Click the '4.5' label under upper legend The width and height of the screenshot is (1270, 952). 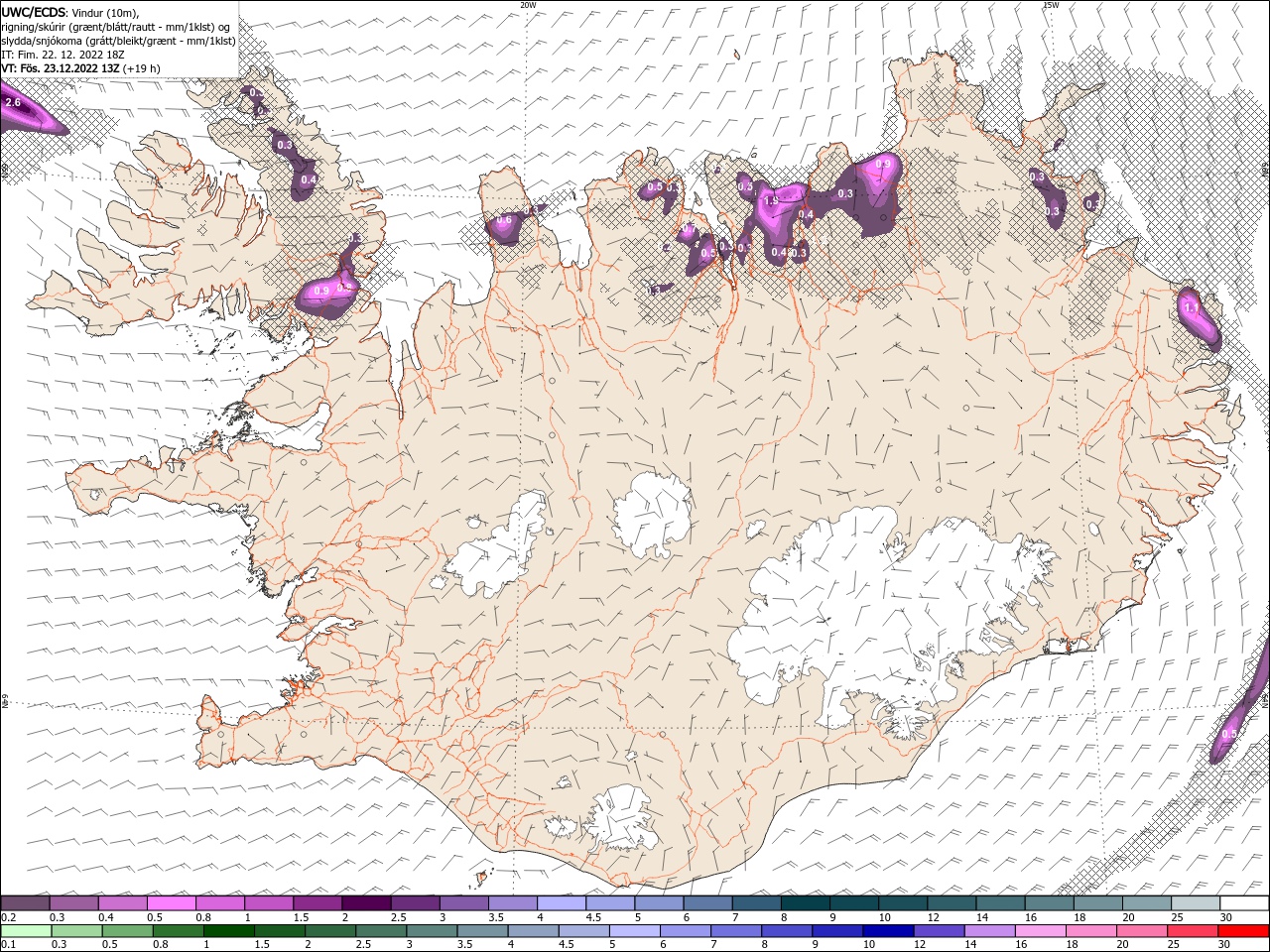[x=593, y=917]
